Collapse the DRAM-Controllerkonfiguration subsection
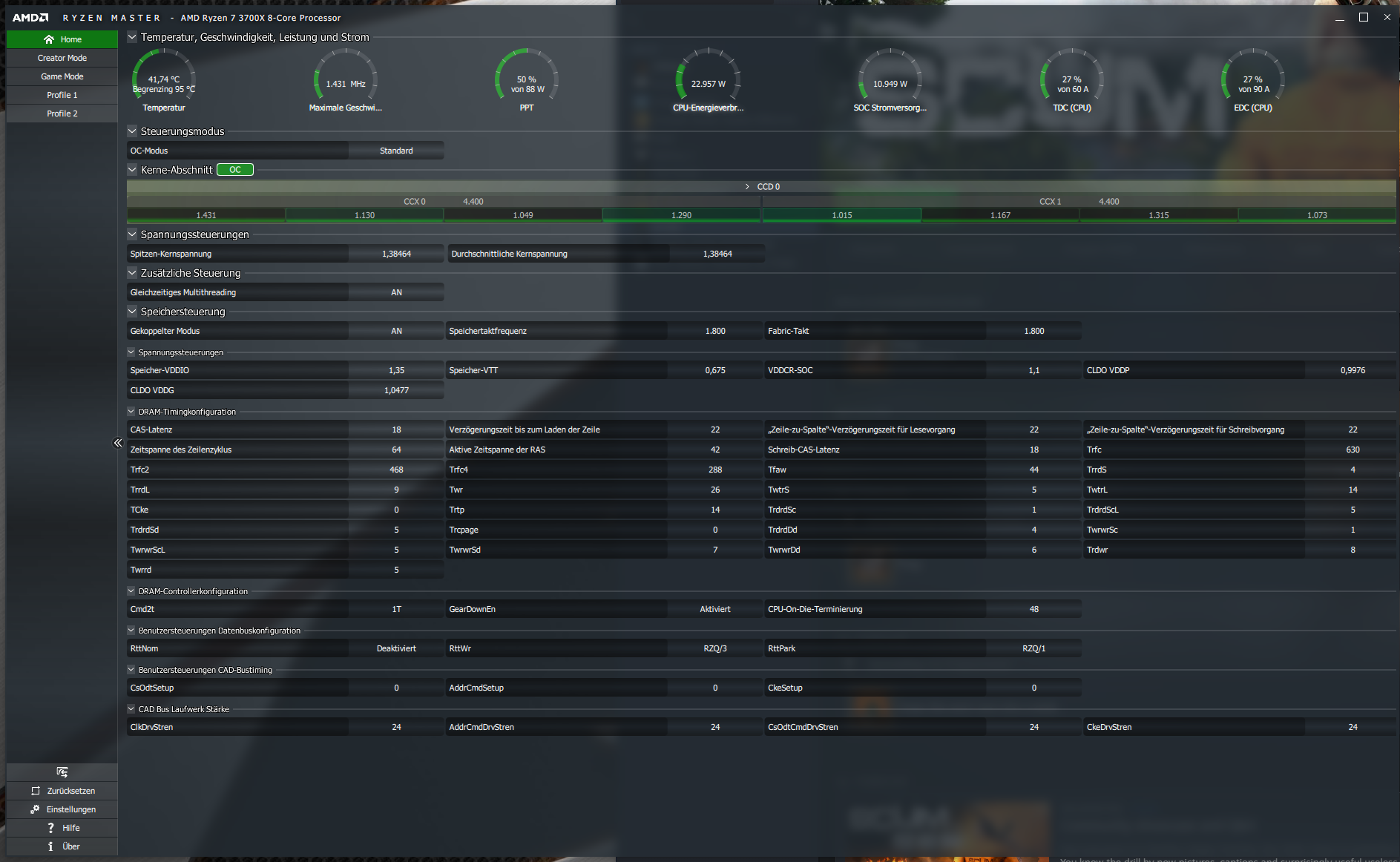 [x=131, y=591]
